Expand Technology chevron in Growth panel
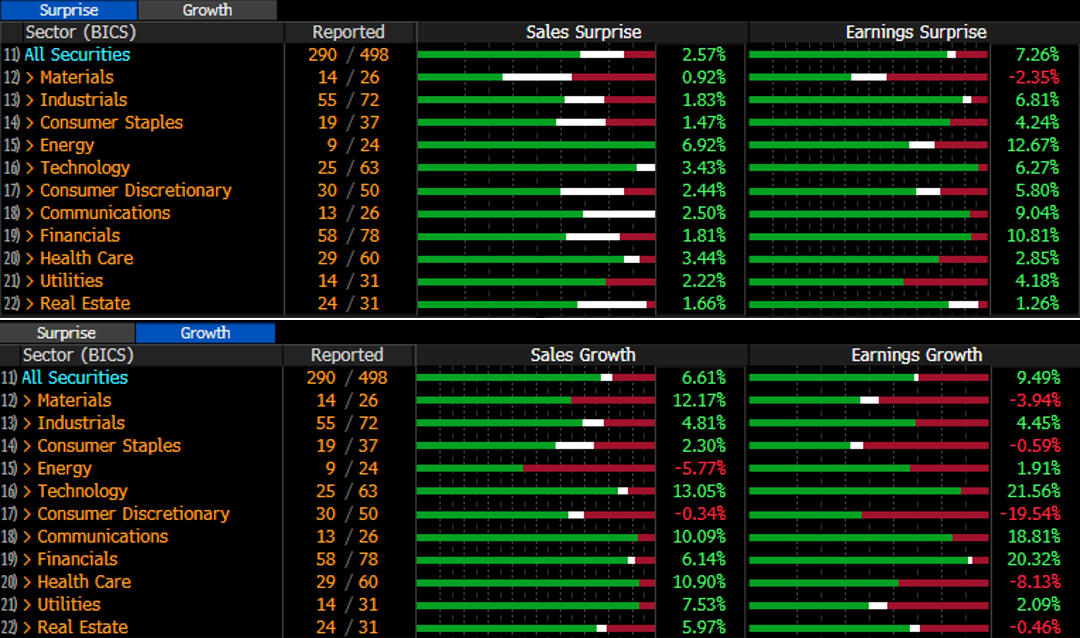This screenshot has width=1080, height=638. point(27,492)
